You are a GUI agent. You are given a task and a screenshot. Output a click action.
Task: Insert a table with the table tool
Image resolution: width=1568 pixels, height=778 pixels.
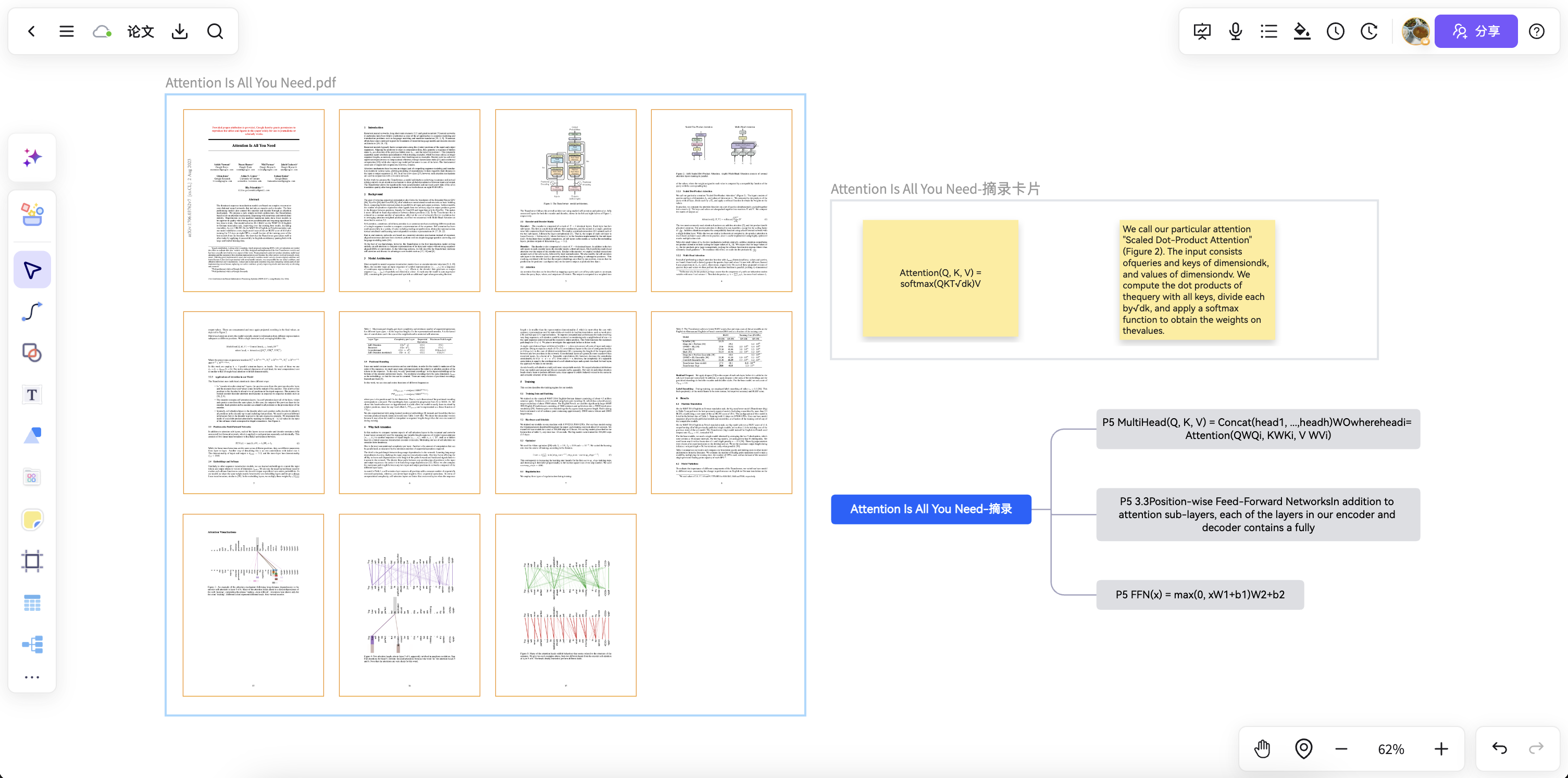32,603
